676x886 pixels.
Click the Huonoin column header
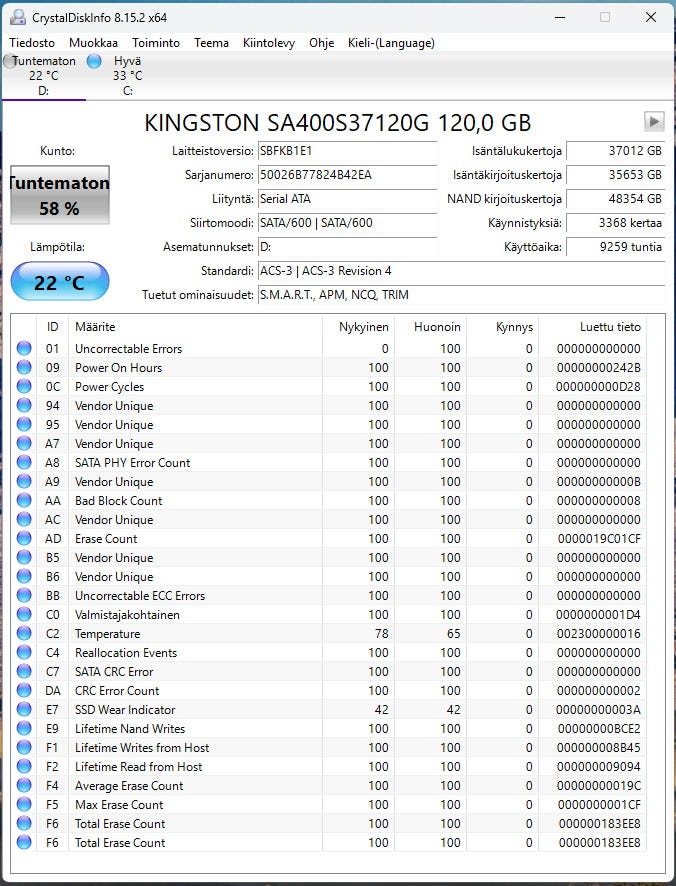pos(430,327)
